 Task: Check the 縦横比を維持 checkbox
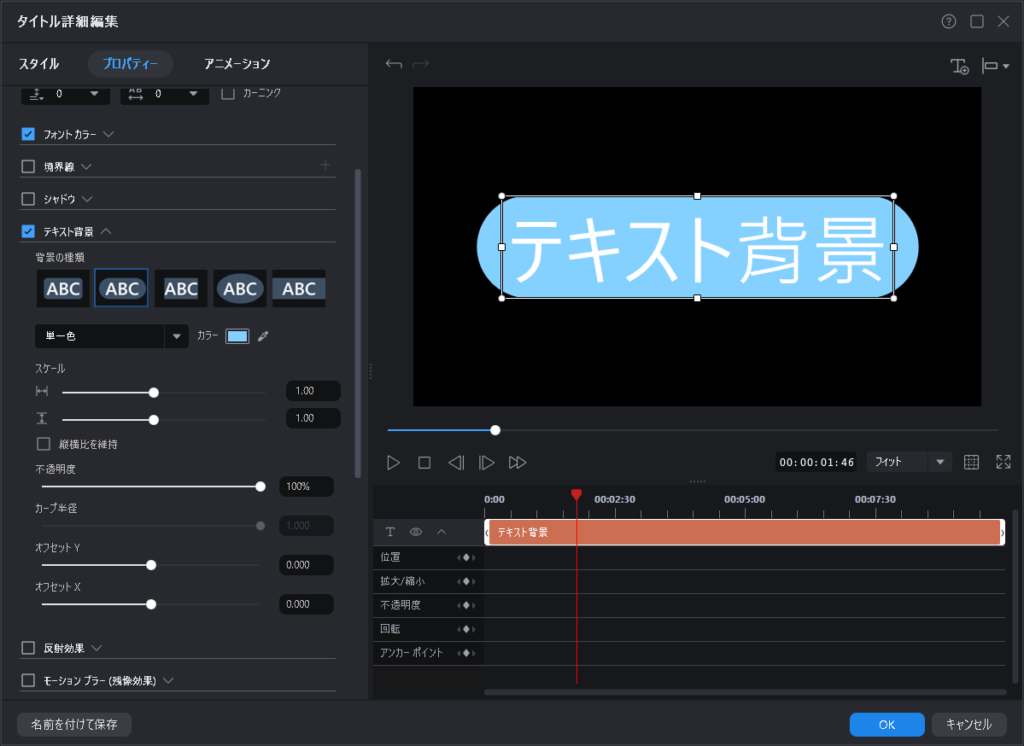[x=43, y=443]
